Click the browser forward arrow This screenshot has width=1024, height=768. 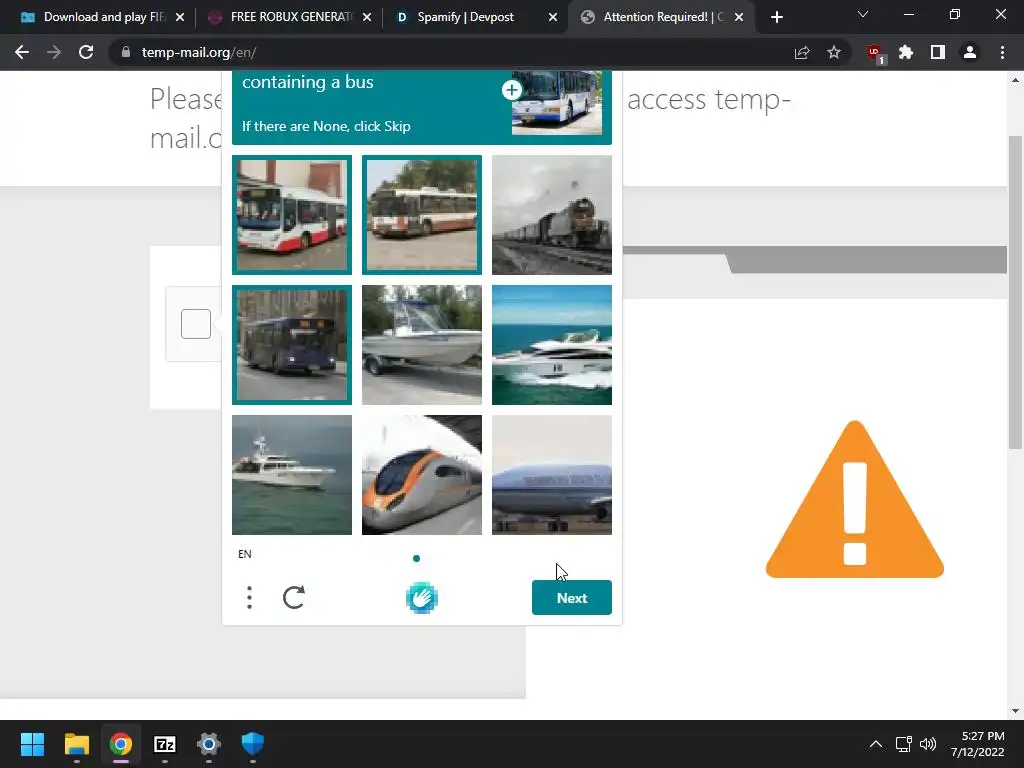(54, 52)
